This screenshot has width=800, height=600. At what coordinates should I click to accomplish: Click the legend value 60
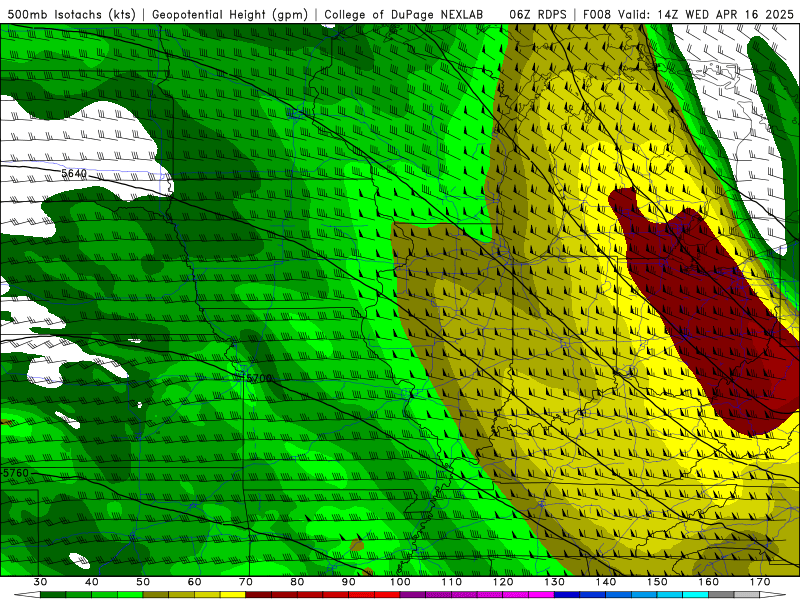click(x=194, y=582)
